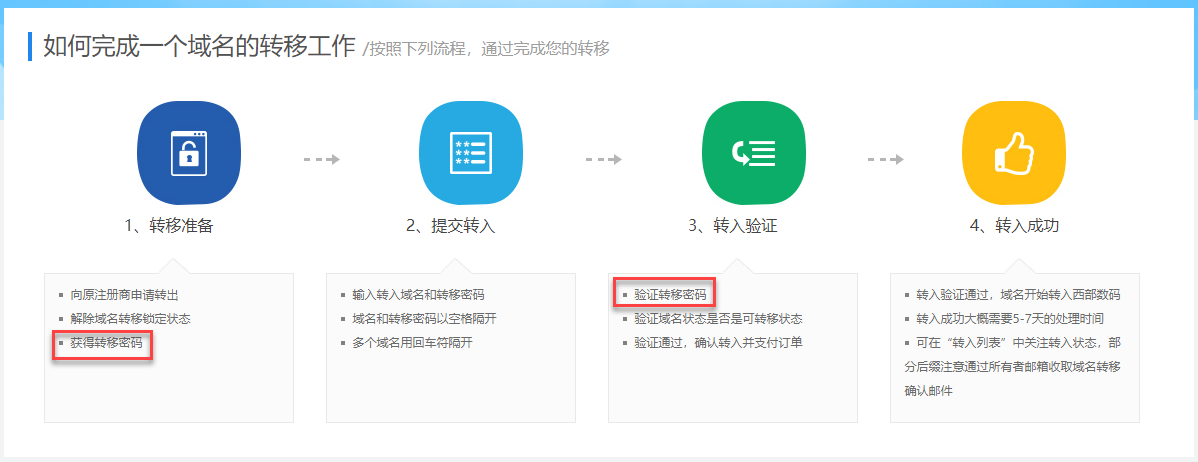Click the arrow between steps 3 and 4

click(x=886, y=159)
